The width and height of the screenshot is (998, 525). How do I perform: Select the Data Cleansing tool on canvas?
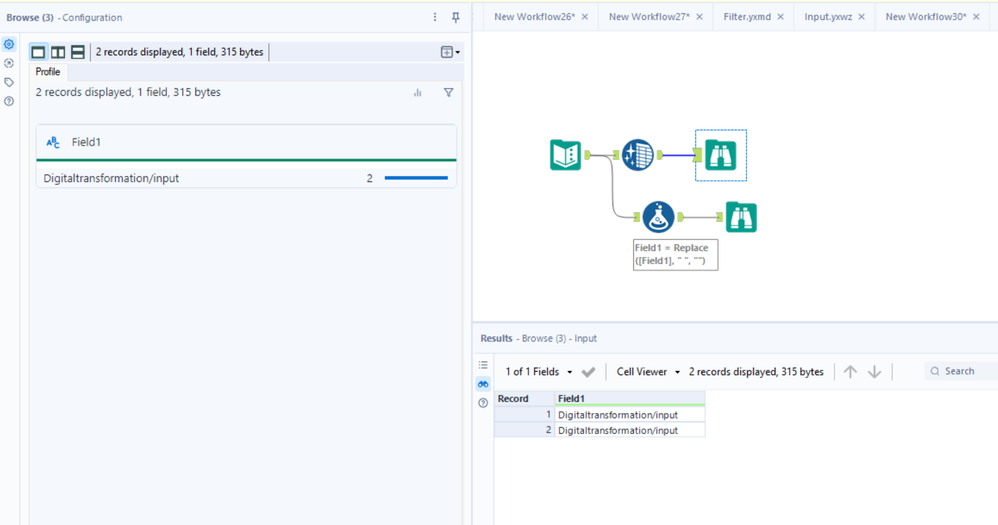637,155
